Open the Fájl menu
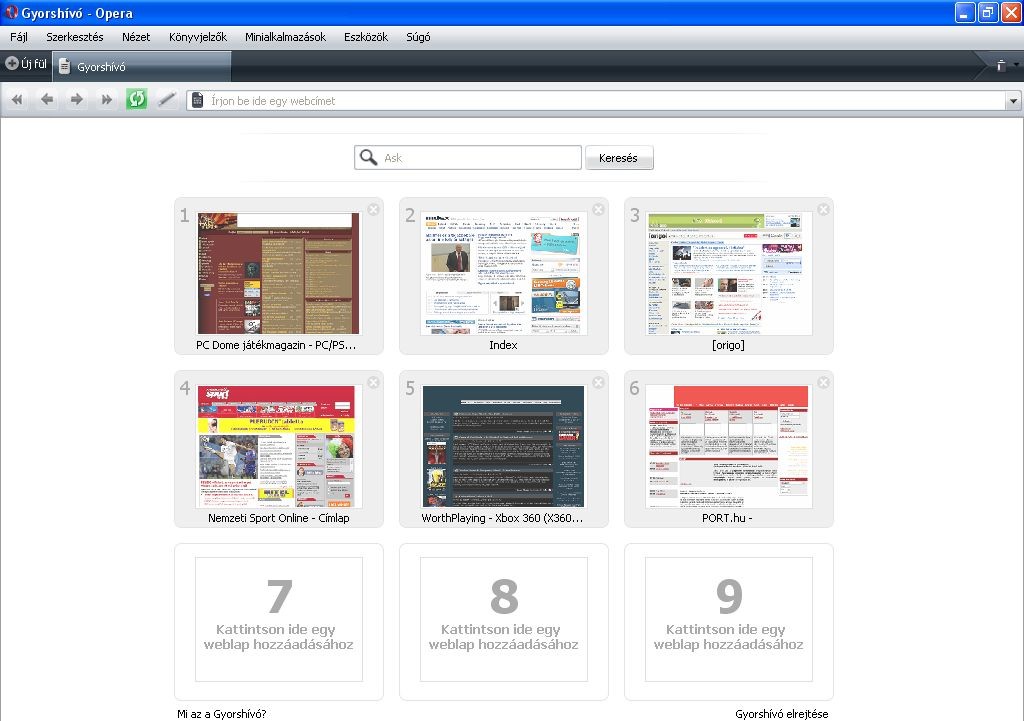Viewport: 1024px width, 721px height. [19, 37]
